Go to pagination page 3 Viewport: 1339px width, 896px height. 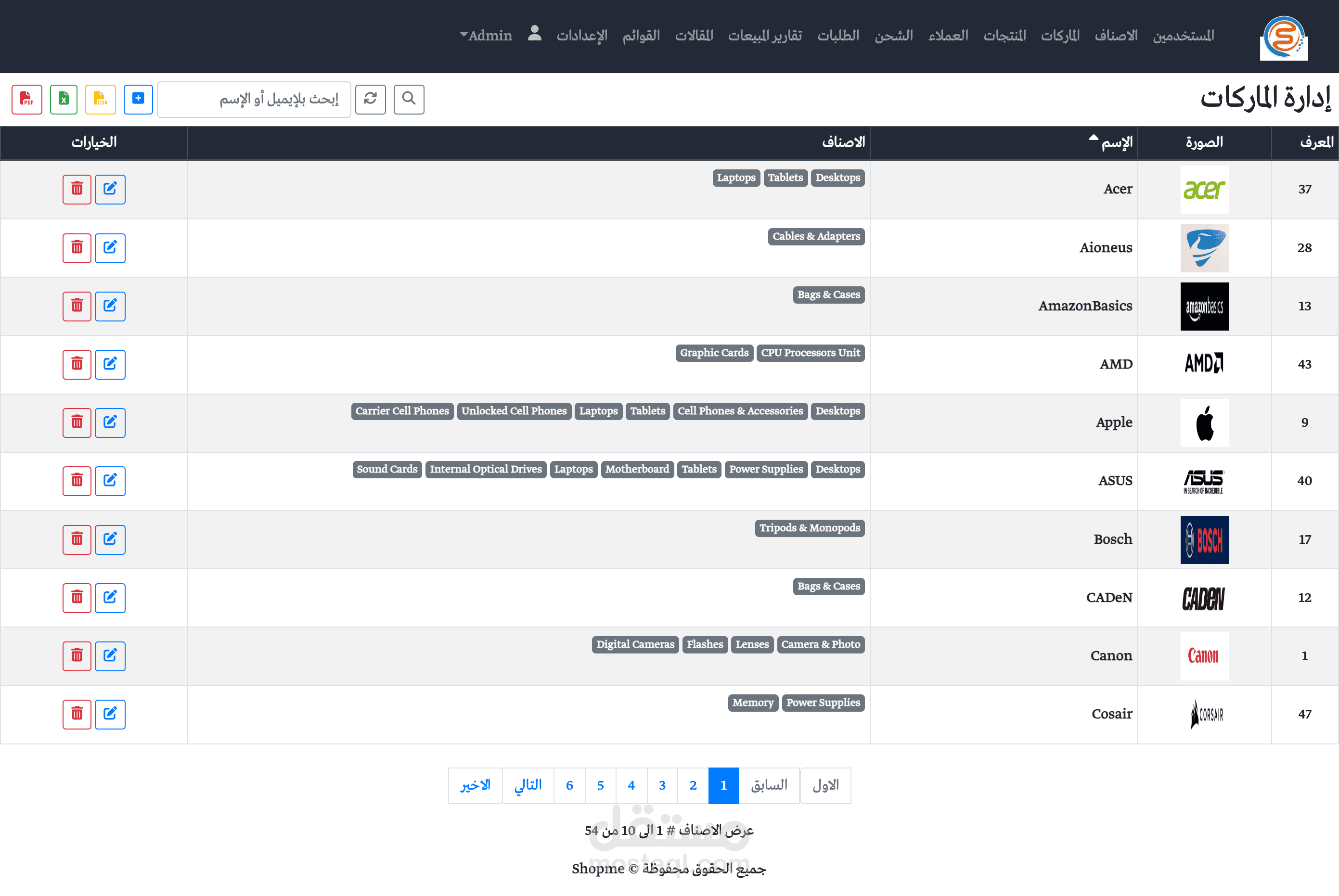[662, 786]
